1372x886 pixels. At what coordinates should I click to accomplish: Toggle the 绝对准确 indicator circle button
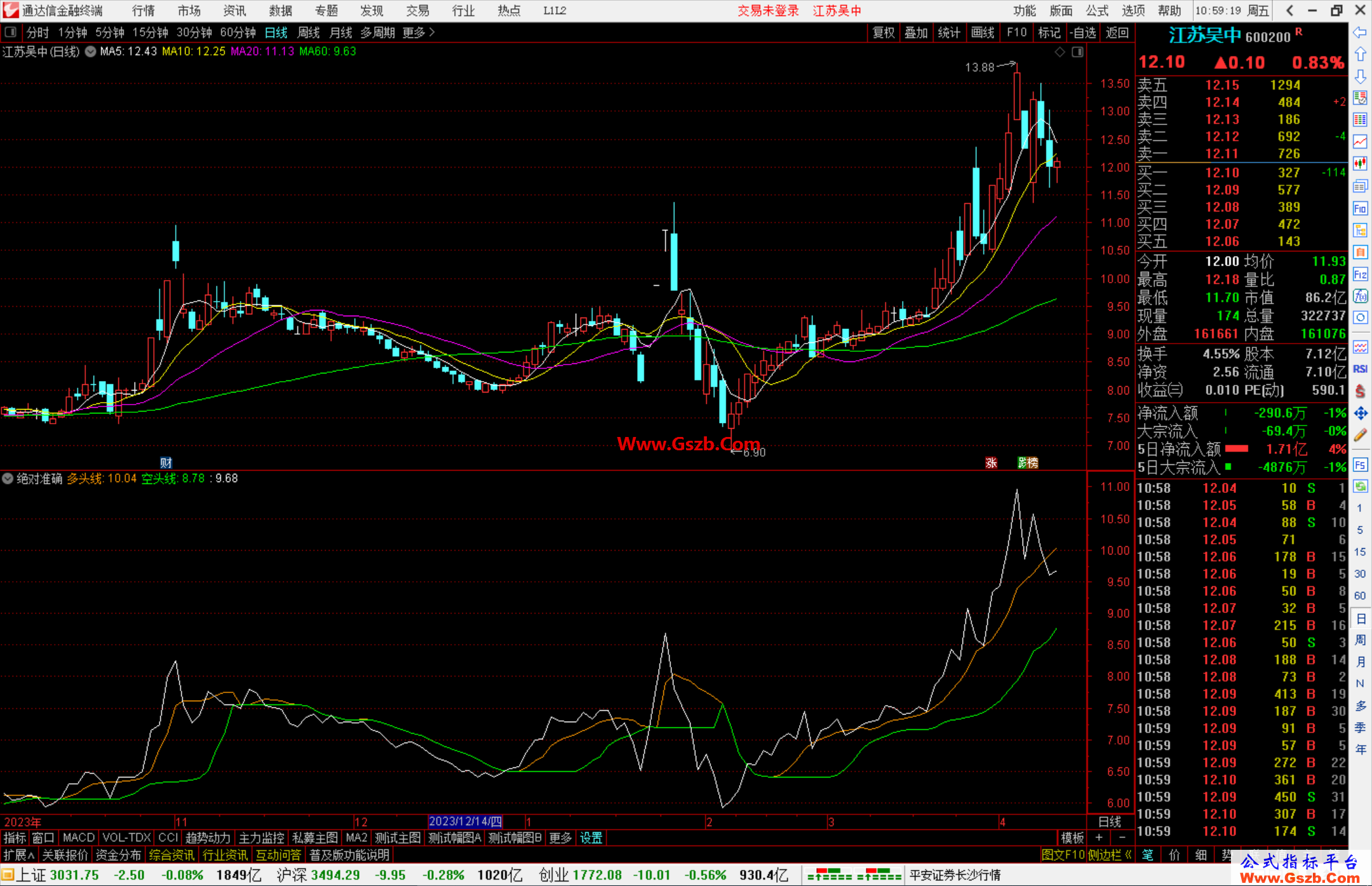point(8,478)
